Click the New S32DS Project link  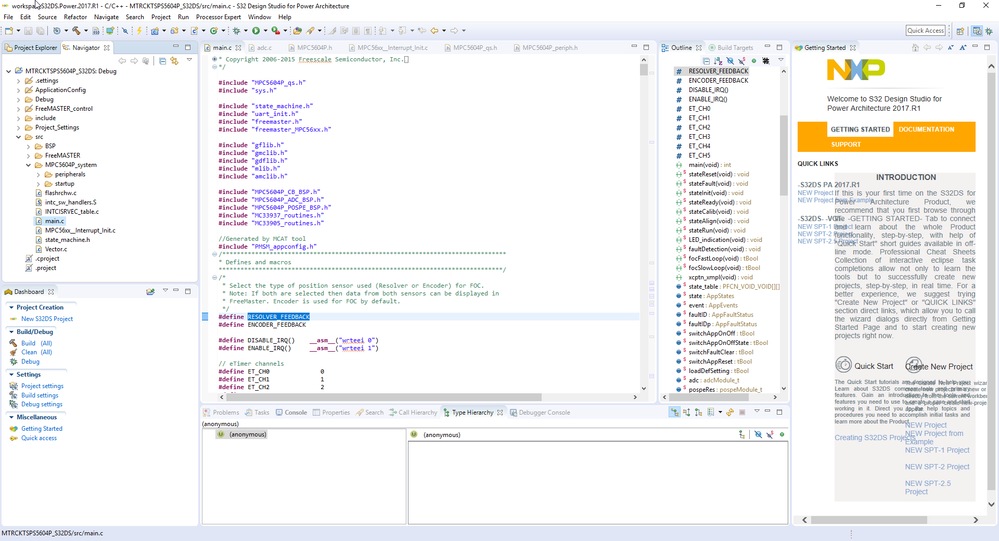pyautogui.click(x=47, y=319)
